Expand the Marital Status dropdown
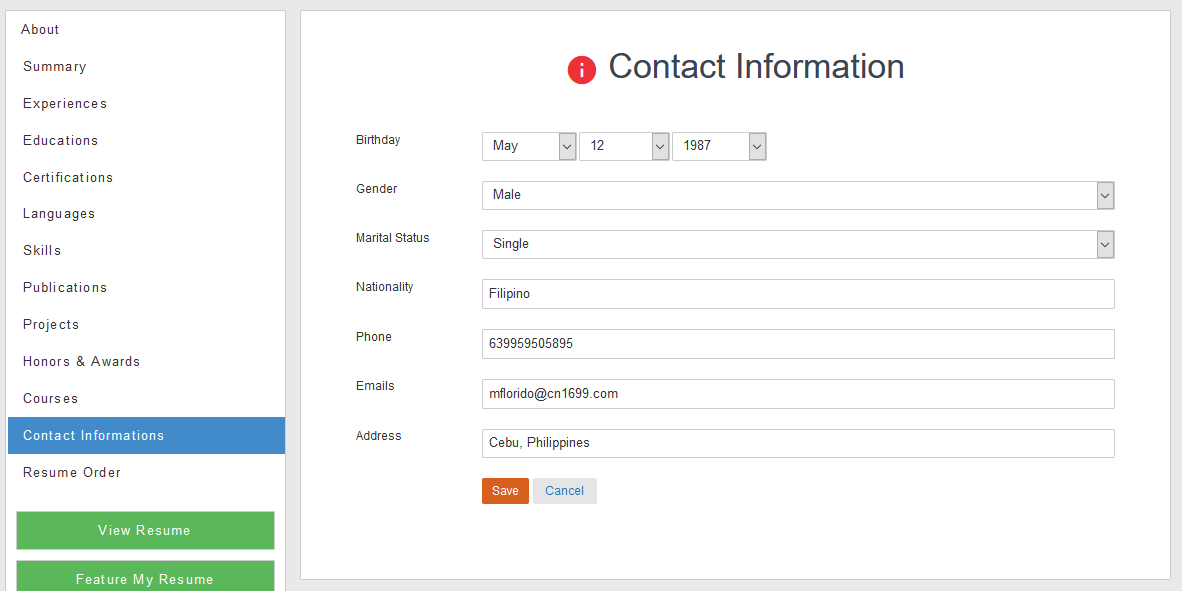Image resolution: width=1182 pixels, height=591 pixels. [x=797, y=244]
